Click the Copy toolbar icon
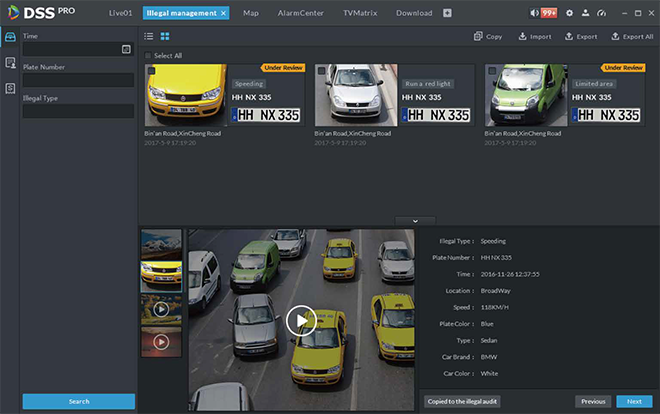Screen dimensions: 660x414 pos(488,37)
